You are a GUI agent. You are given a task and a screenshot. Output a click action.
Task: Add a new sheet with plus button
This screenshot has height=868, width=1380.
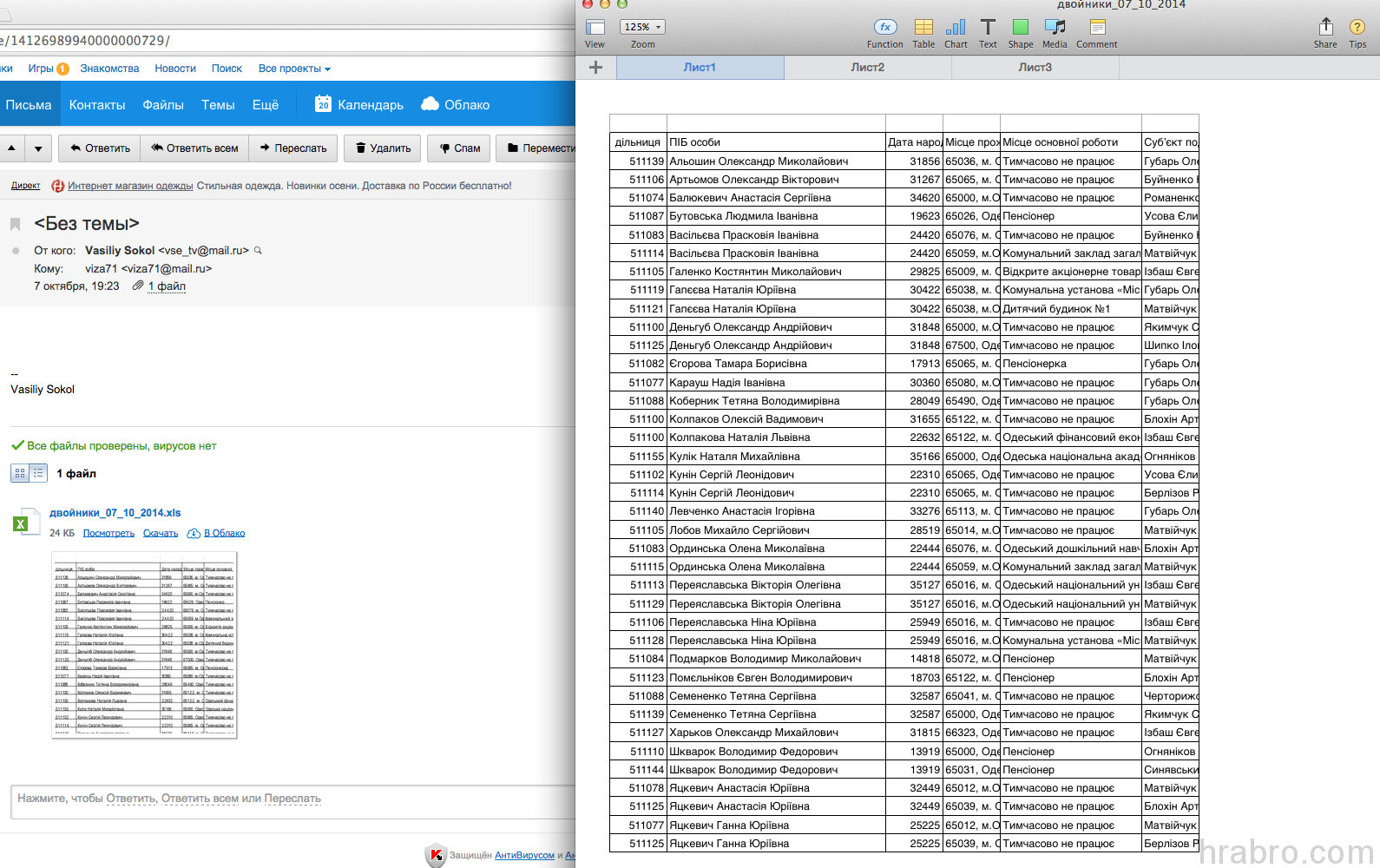pyautogui.click(x=595, y=67)
